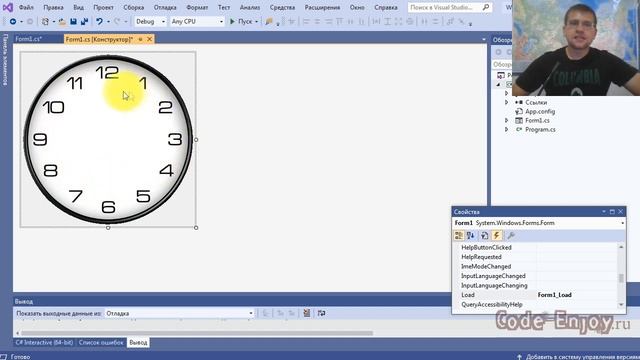This screenshot has width=640, height=360.
Task: Open the Окно menu
Action: click(x=357, y=7)
